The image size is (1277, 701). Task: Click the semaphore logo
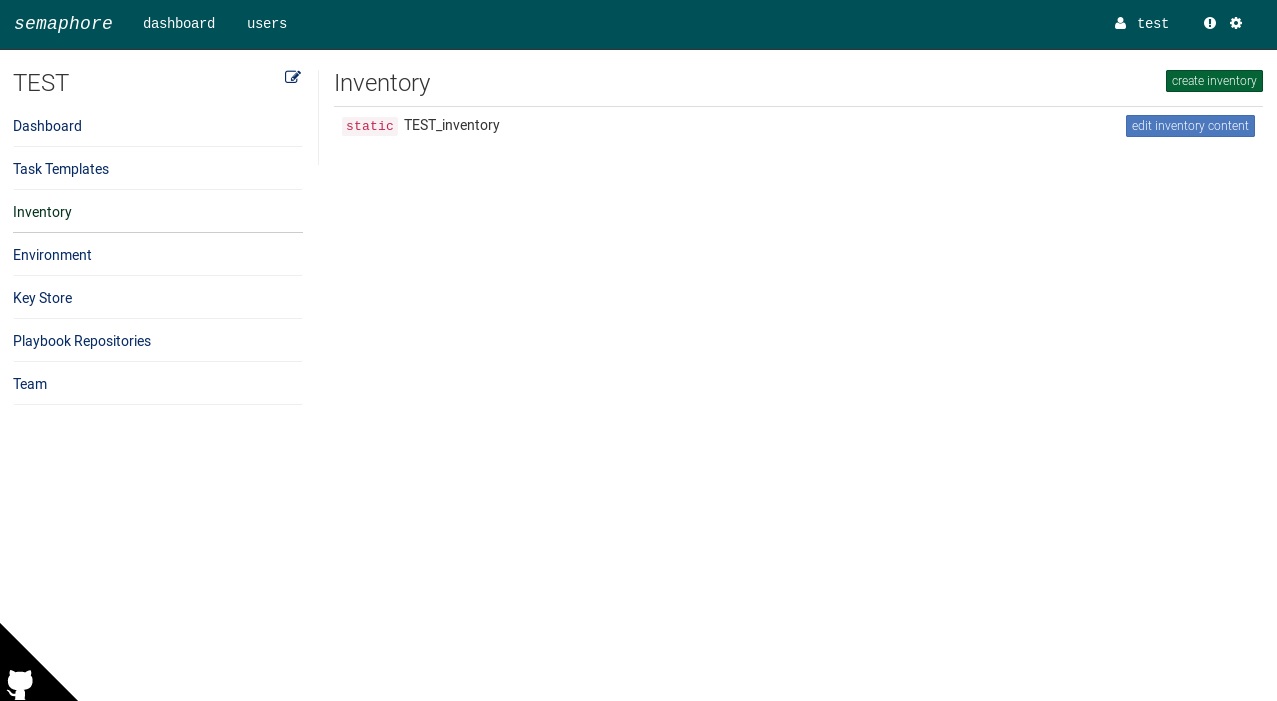[63, 24]
